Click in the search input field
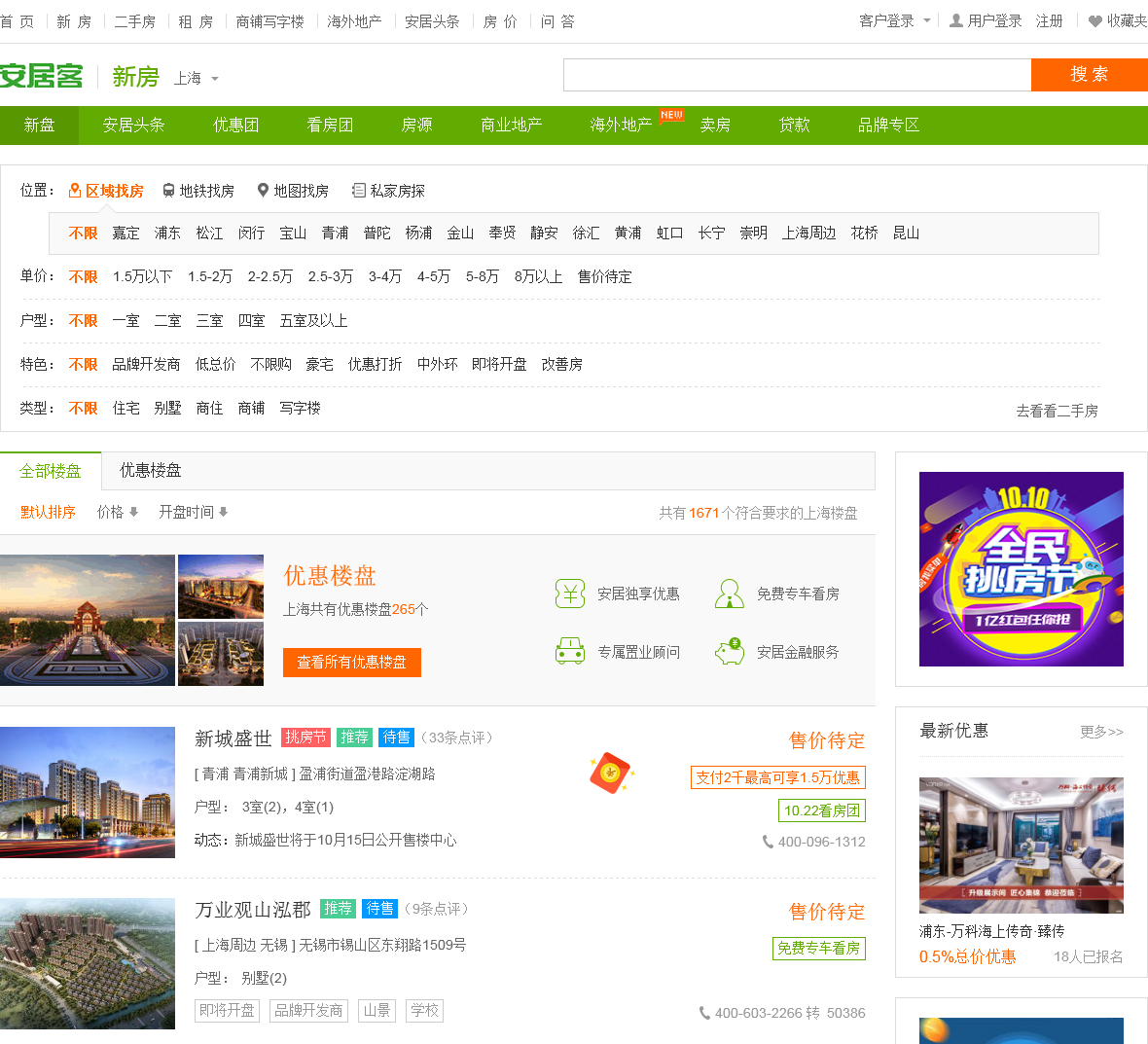Screen dimensions: 1148x1044 click(x=798, y=75)
